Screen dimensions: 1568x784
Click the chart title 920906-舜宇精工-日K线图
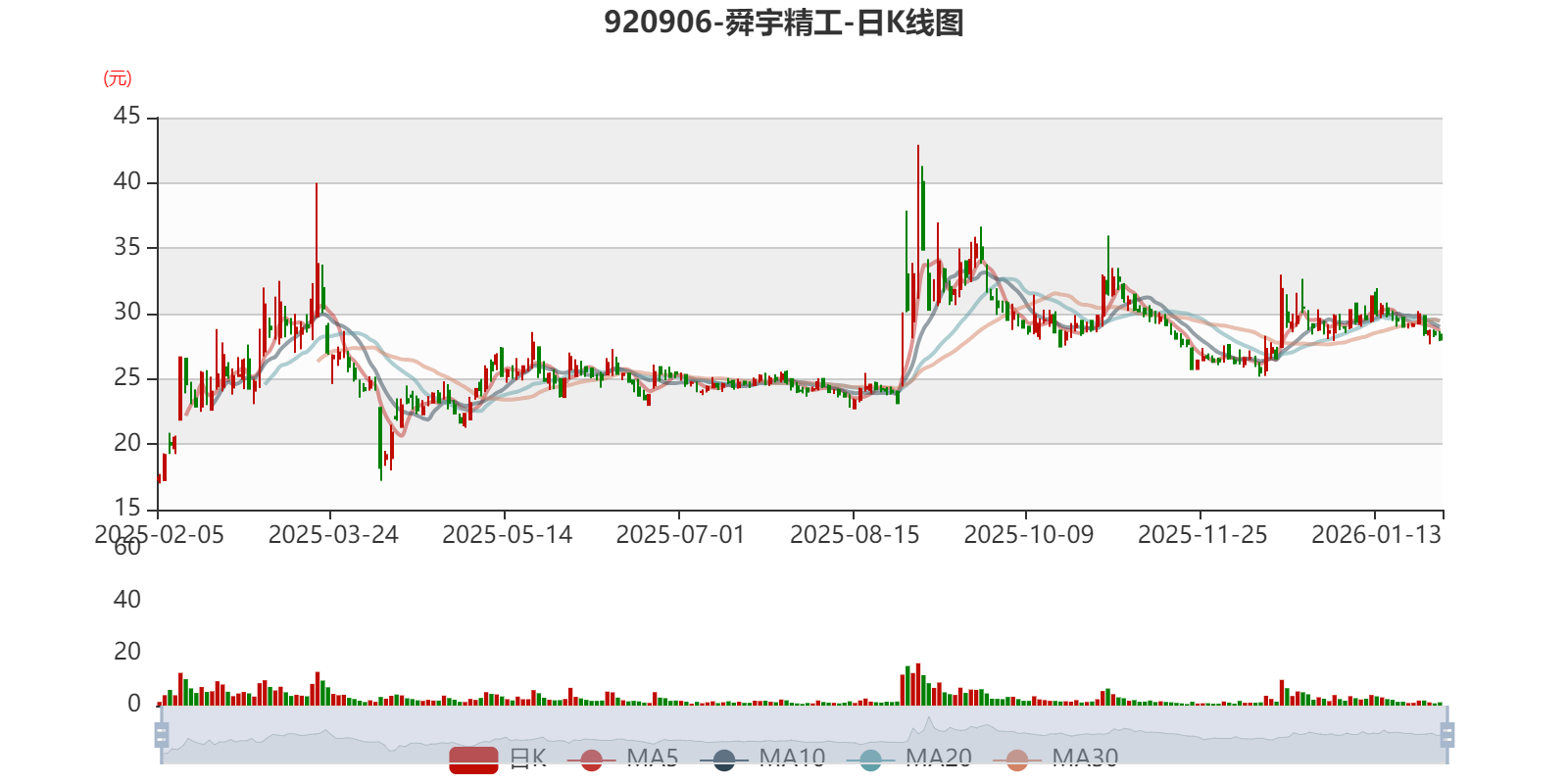(784, 23)
